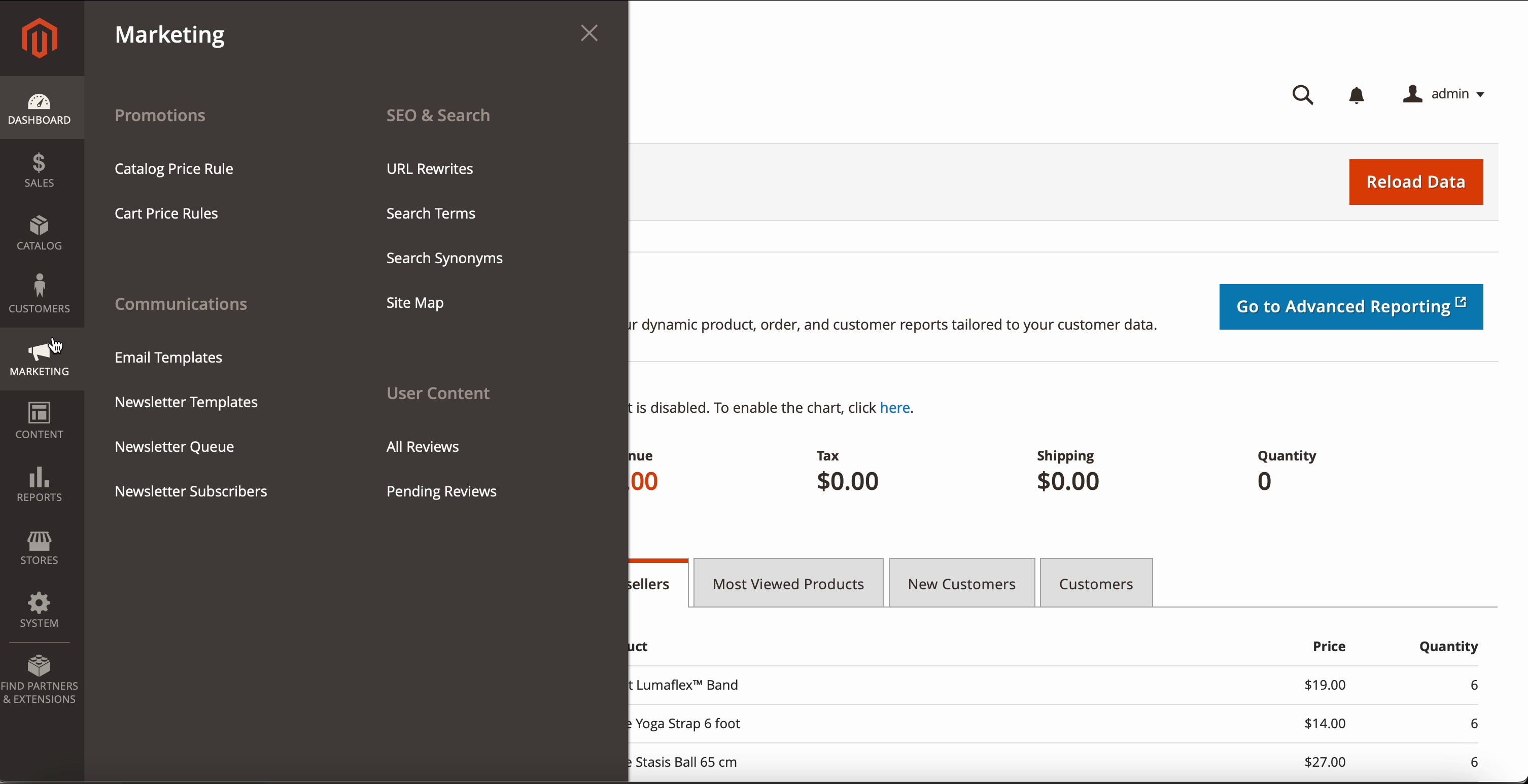1528x784 pixels.
Task: Open the Catalog sidebar icon
Action: (39, 232)
